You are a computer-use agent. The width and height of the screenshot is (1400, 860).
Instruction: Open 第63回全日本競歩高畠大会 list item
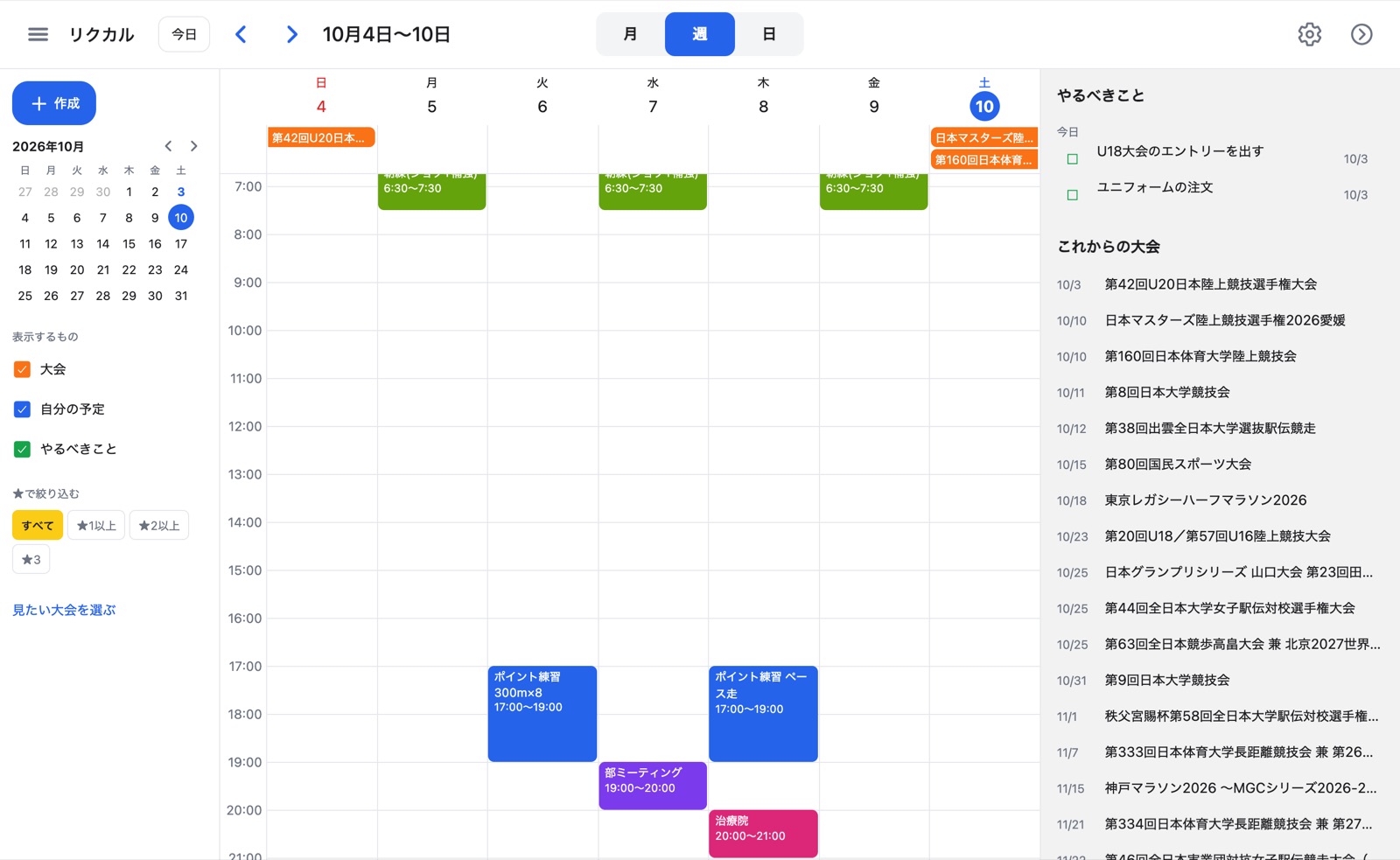point(1219,644)
